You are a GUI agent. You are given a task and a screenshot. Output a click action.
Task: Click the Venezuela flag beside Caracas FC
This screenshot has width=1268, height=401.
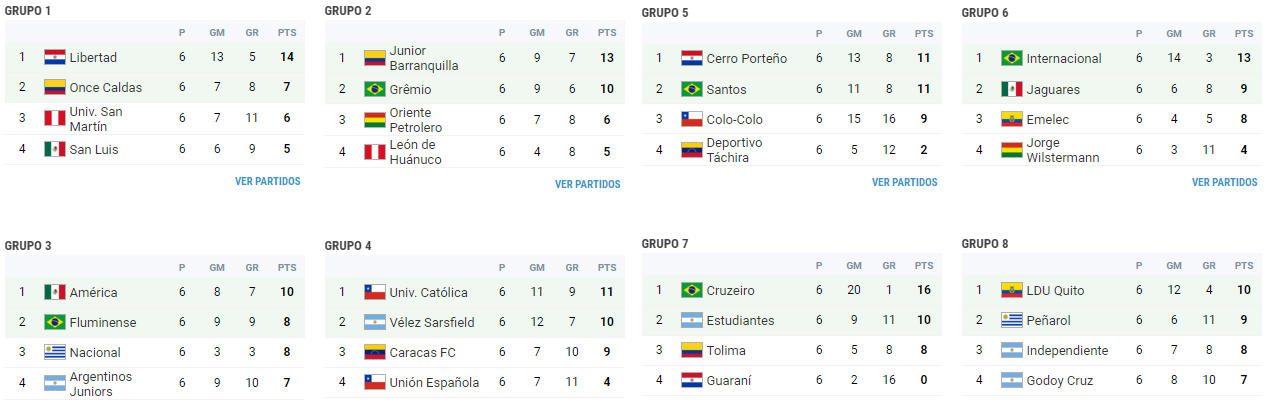(x=375, y=352)
